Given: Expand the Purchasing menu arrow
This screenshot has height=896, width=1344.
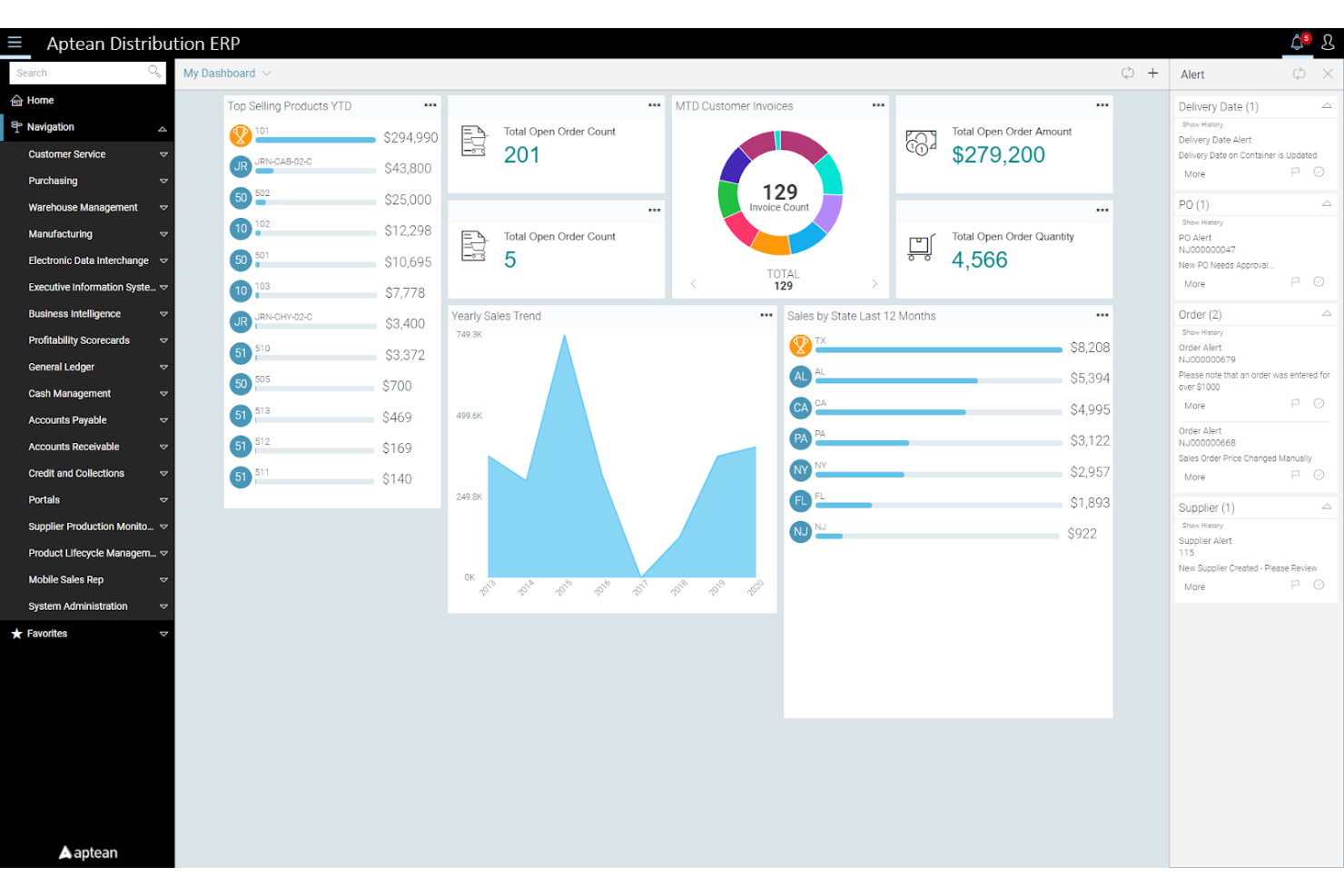Looking at the screenshot, I should tap(163, 181).
